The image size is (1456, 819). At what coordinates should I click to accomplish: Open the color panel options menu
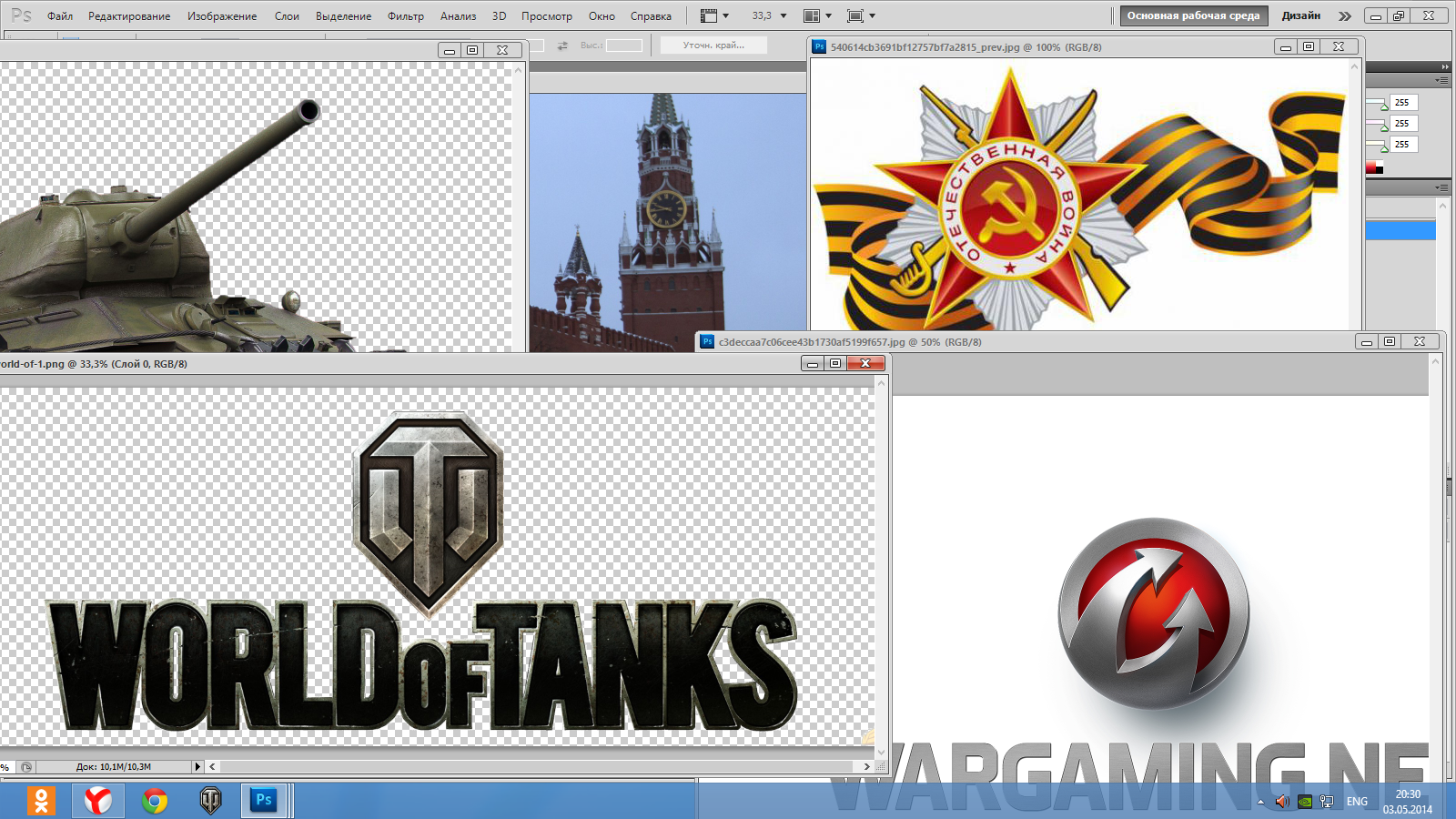click(x=1442, y=81)
